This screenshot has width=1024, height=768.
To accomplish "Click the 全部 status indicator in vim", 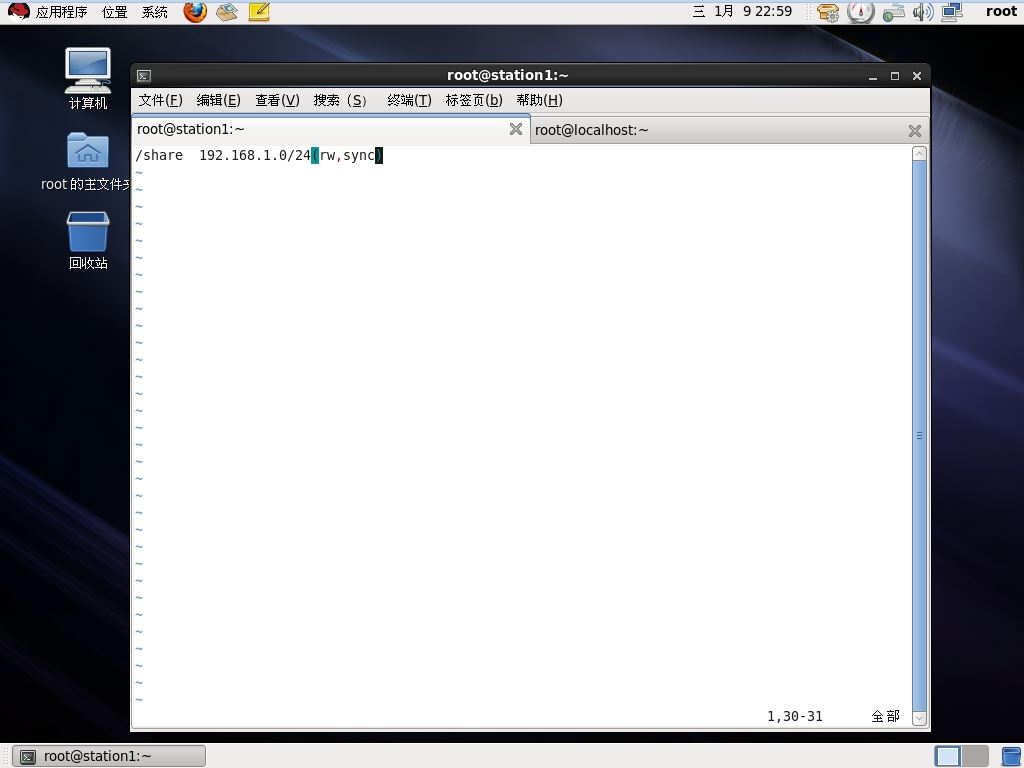I will (x=886, y=716).
